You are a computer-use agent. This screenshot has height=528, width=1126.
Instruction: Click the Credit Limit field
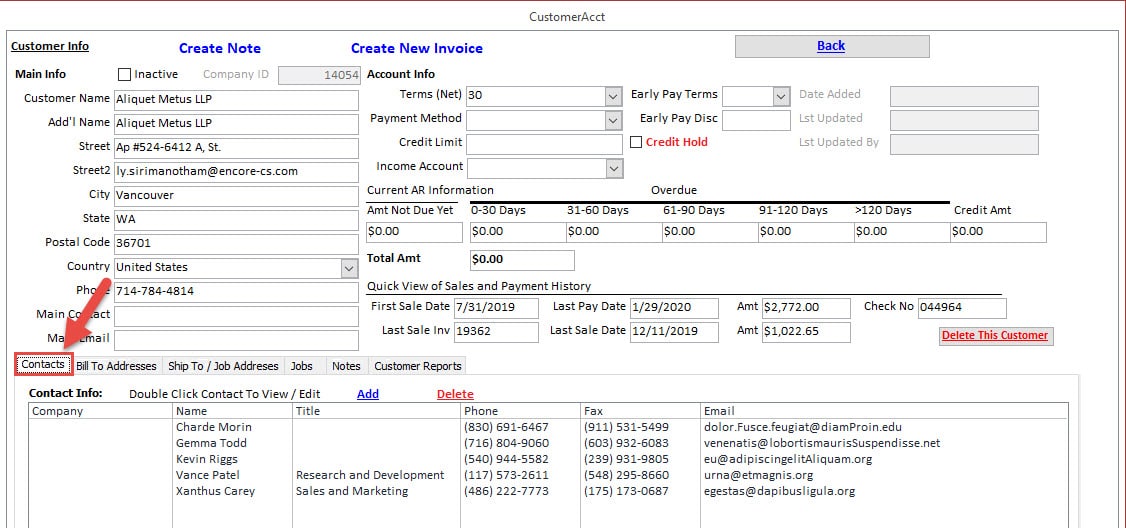544,144
